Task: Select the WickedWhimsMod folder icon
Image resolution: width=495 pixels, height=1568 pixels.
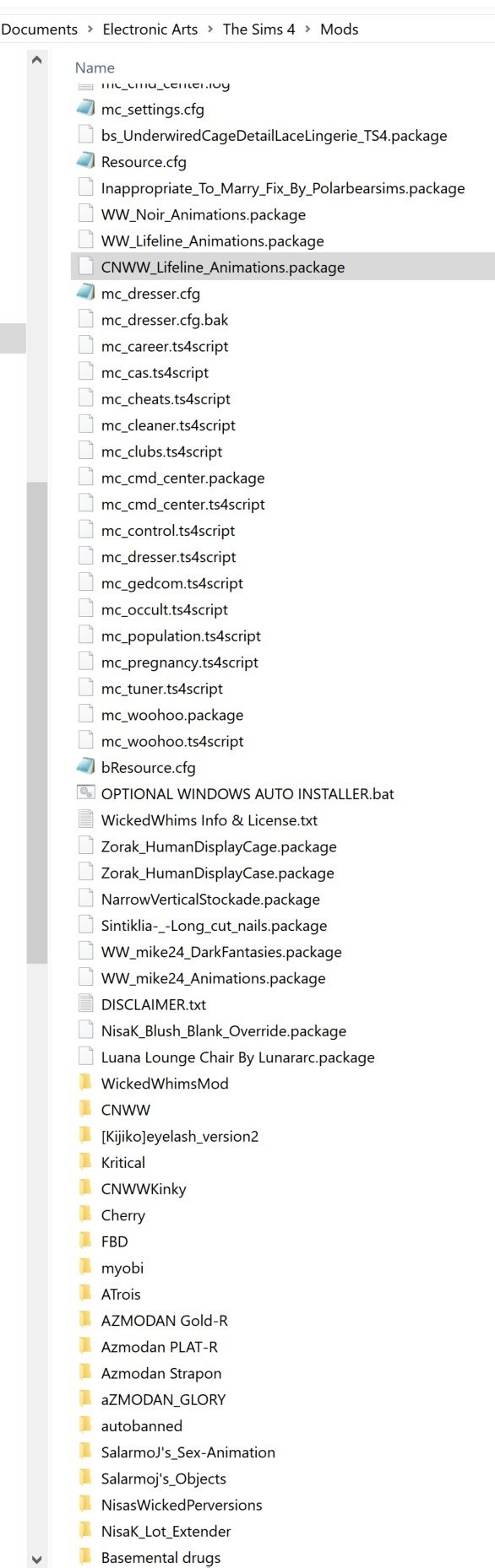Action: [x=85, y=1083]
